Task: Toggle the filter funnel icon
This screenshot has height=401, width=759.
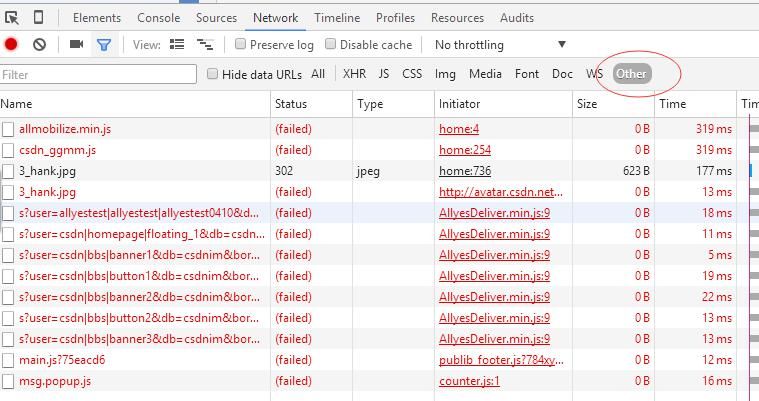Action: click(x=103, y=44)
